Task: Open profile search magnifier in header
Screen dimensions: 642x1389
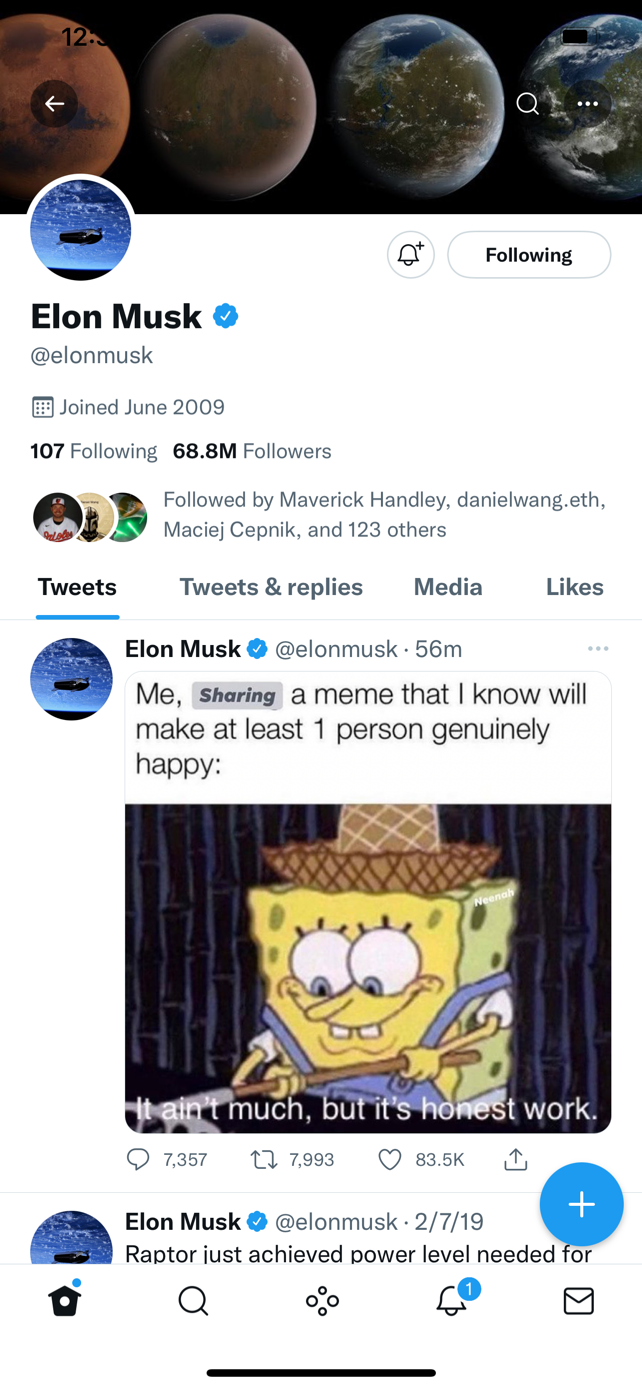Action: coord(527,104)
